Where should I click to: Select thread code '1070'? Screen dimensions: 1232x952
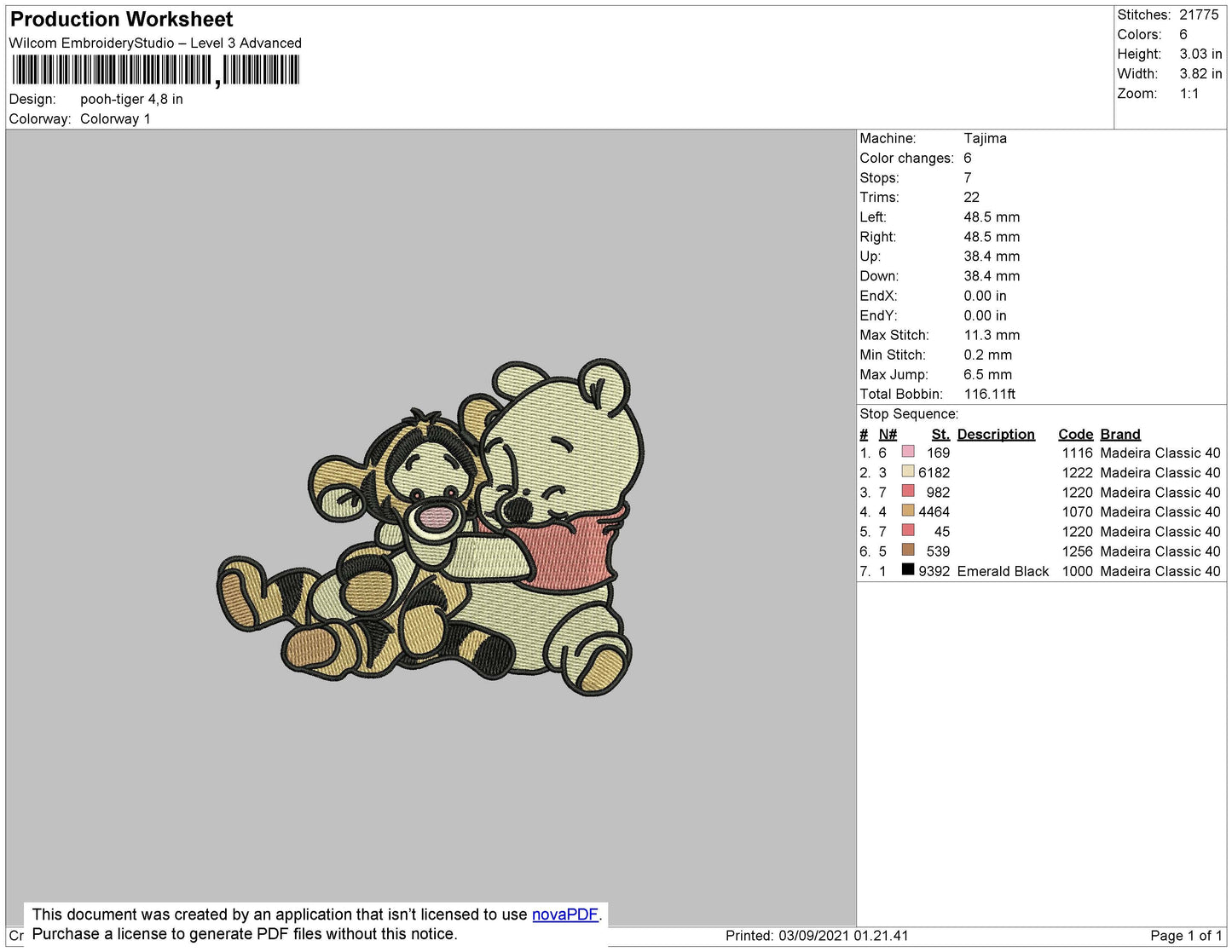point(1078,511)
